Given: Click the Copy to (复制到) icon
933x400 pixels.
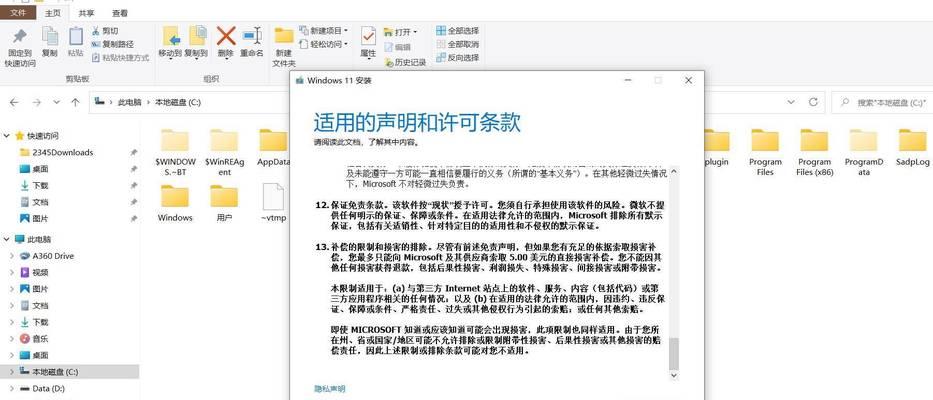Looking at the screenshot, I should coord(196,37).
